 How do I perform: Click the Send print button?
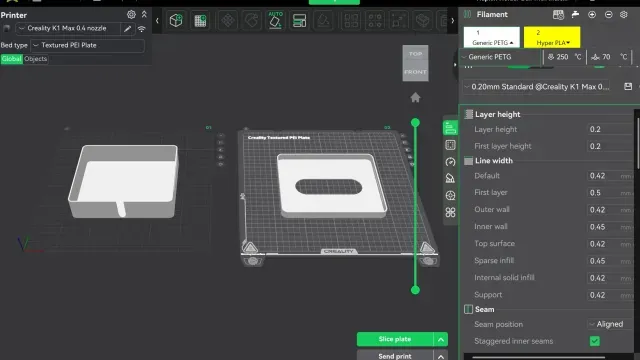tap(395, 356)
